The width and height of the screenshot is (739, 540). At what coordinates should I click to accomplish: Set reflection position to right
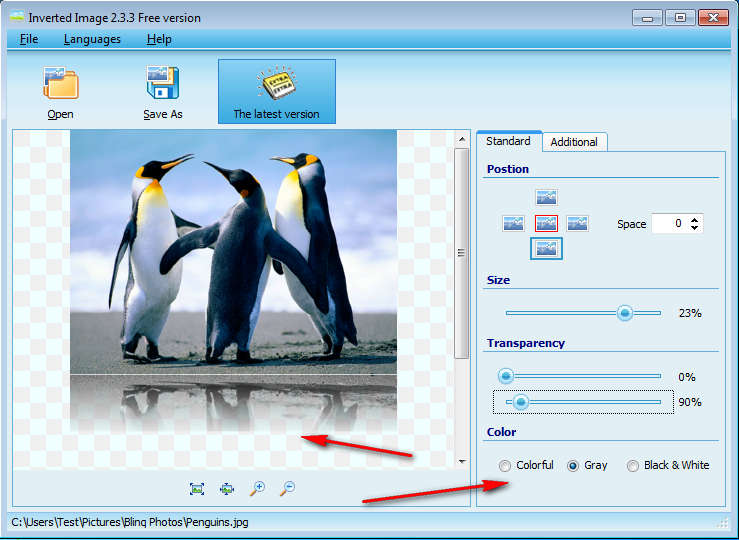(577, 223)
